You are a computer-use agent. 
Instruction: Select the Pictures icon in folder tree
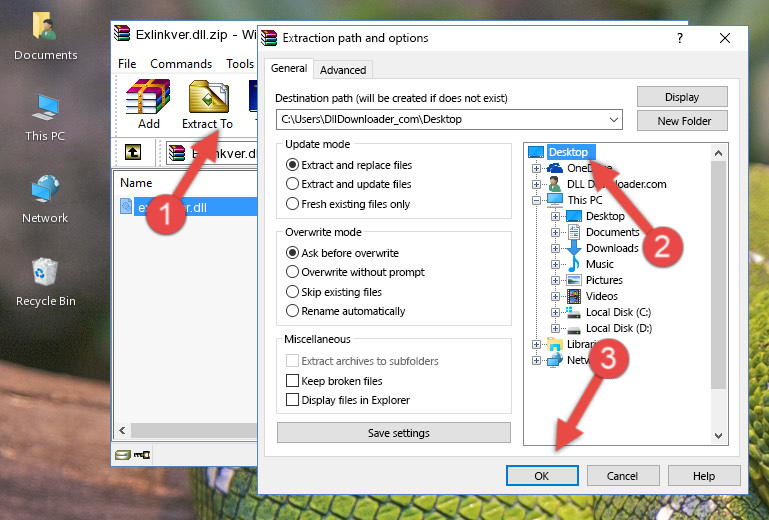(573, 280)
